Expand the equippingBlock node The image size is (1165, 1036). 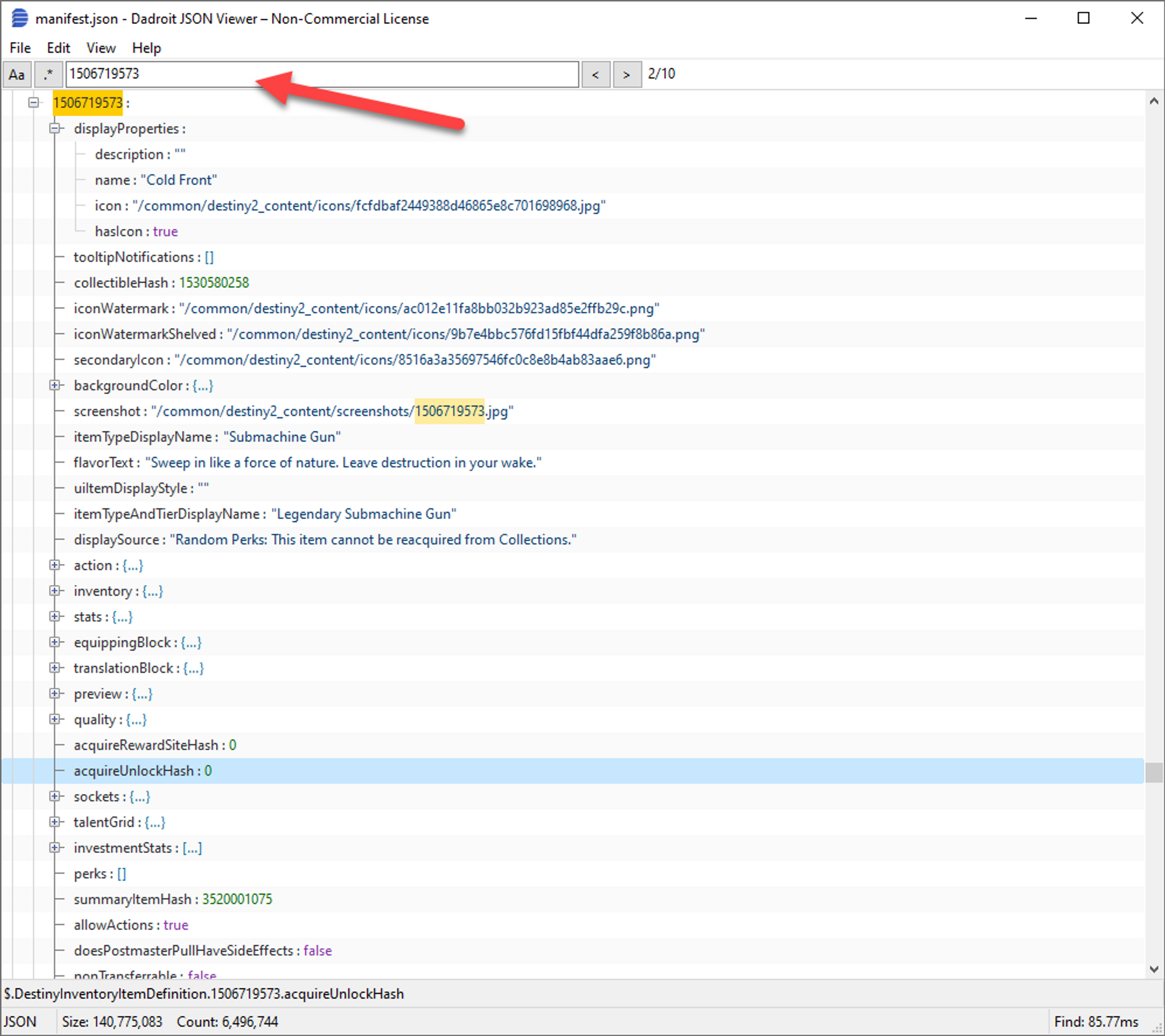(55, 642)
